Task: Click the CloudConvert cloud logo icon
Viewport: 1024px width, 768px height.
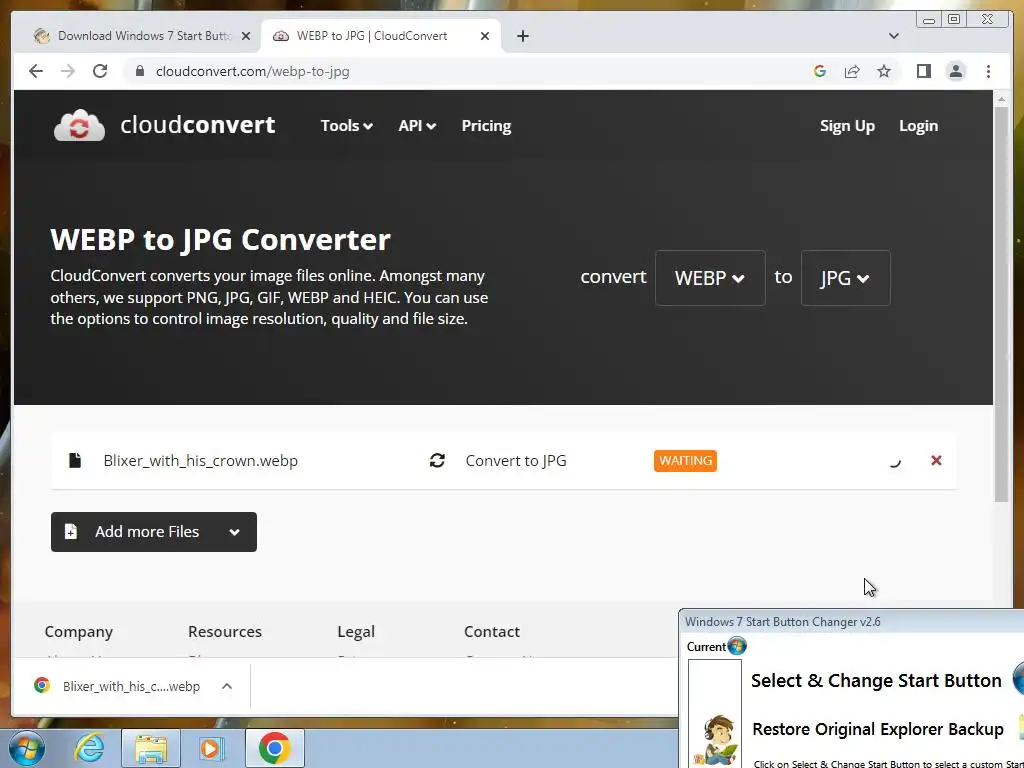Action: [x=79, y=125]
